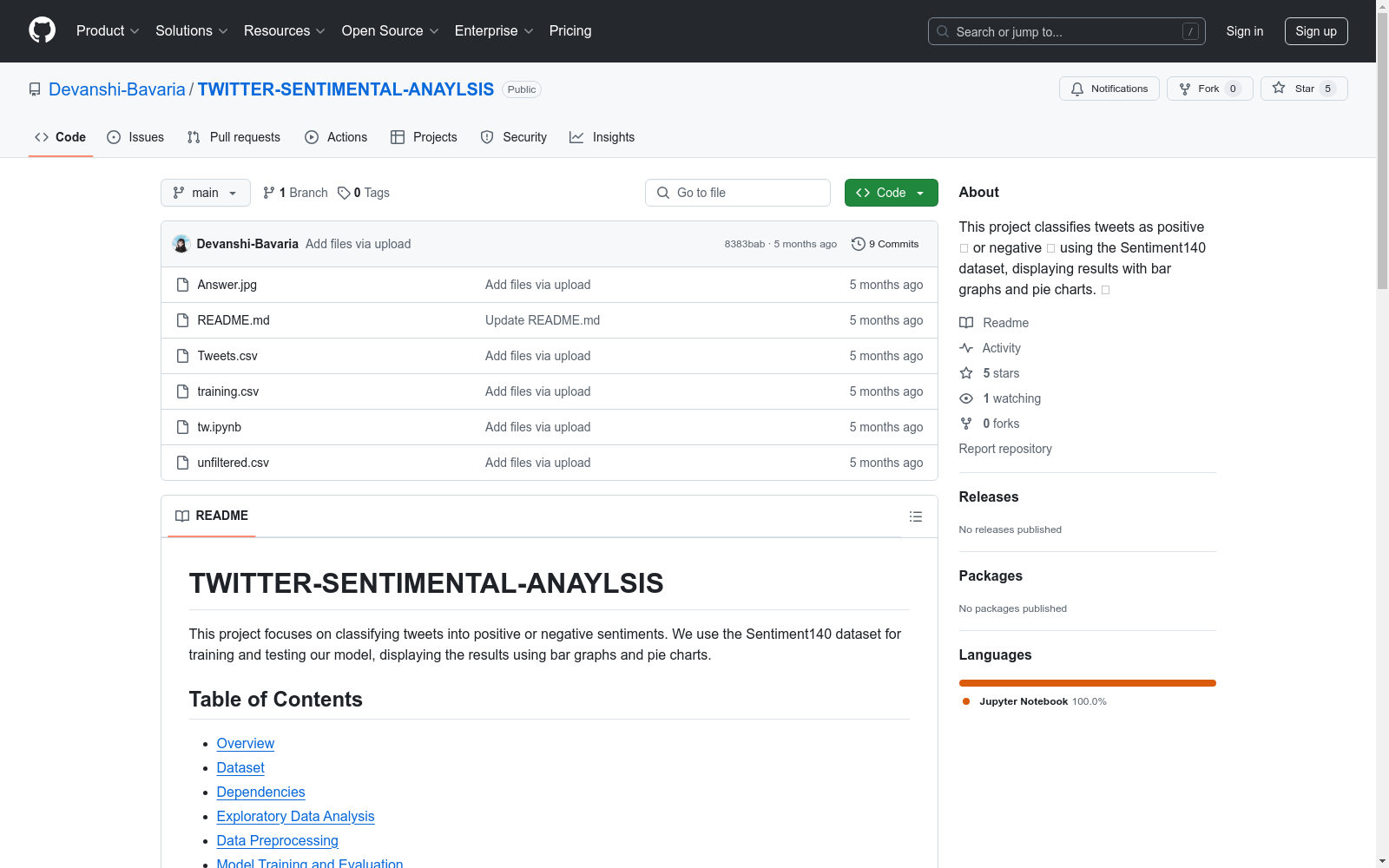Viewport: 1389px width, 868px height.
Task: Click the repository book icon beside Devanshi-Bavaria
Action: (35, 89)
